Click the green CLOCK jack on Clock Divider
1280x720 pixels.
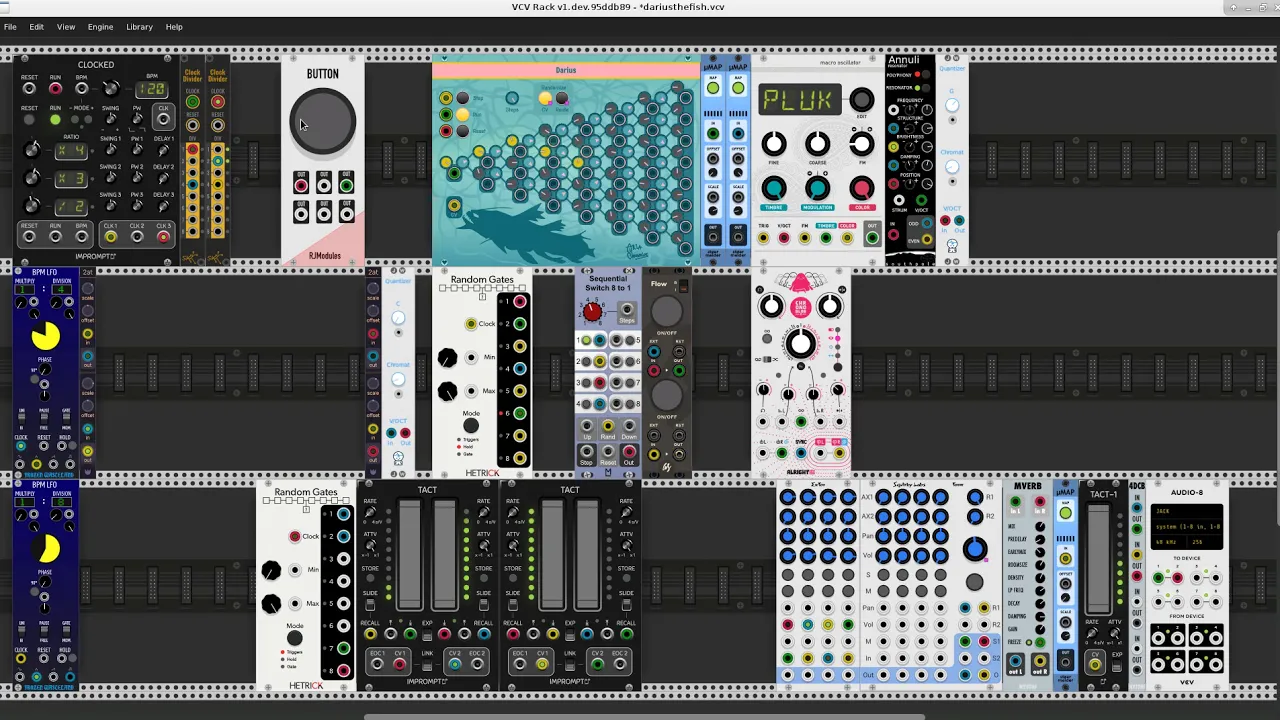point(192,102)
